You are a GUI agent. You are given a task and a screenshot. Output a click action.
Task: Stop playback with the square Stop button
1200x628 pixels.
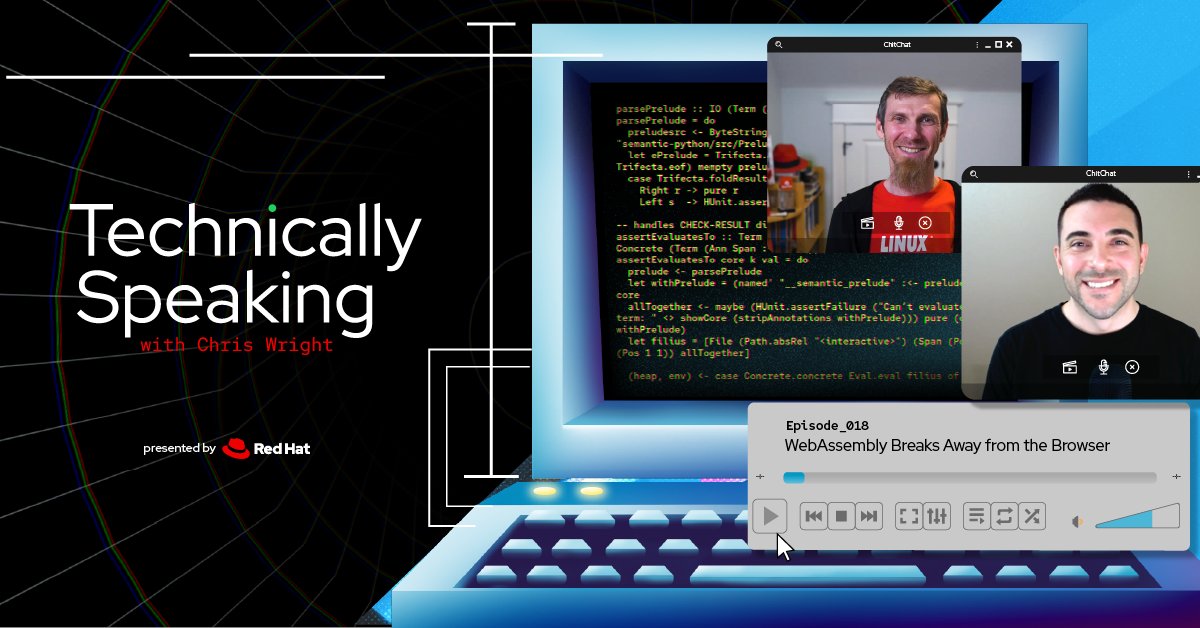(x=842, y=516)
